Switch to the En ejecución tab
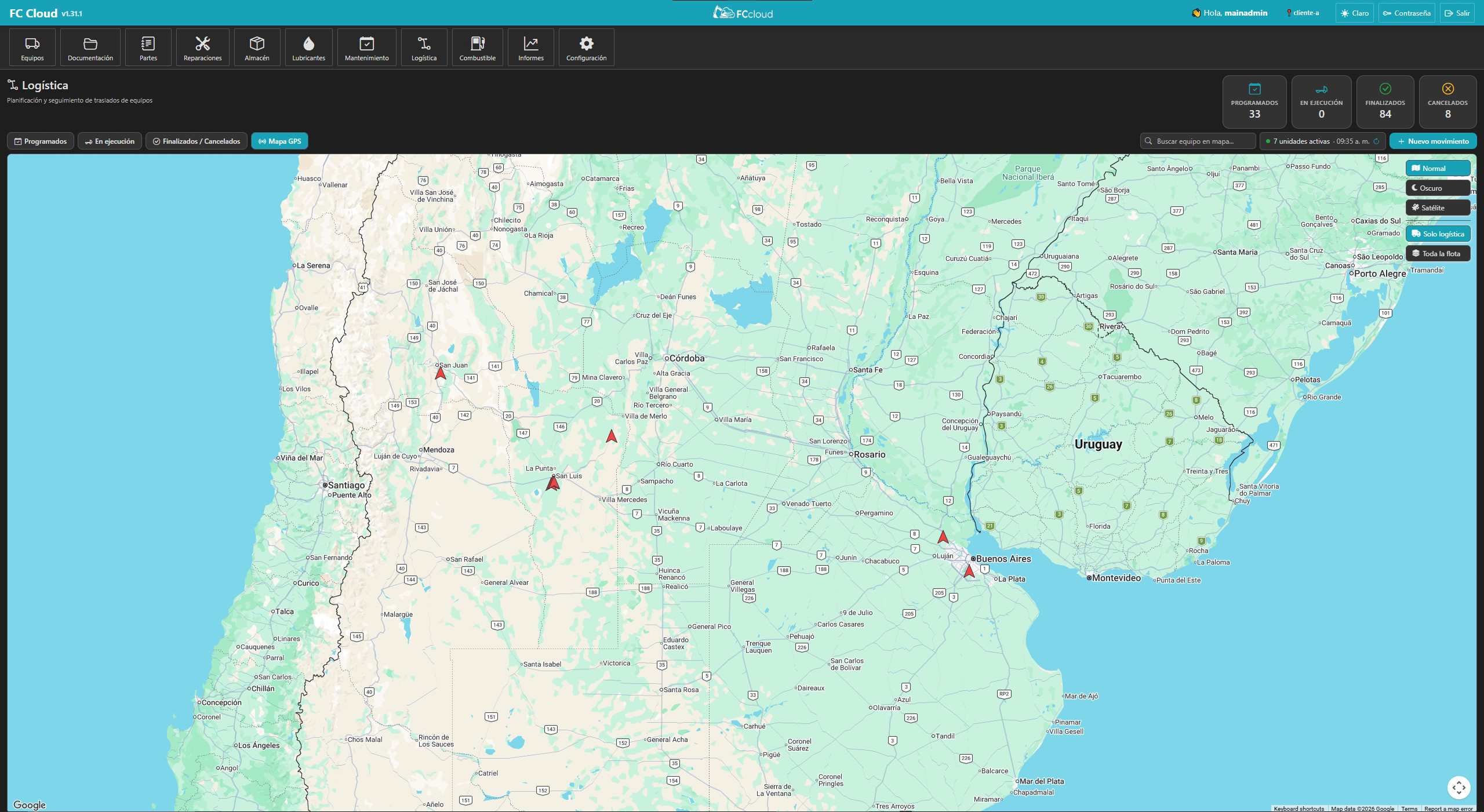The height and width of the screenshot is (812, 1484). coord(110,141)
